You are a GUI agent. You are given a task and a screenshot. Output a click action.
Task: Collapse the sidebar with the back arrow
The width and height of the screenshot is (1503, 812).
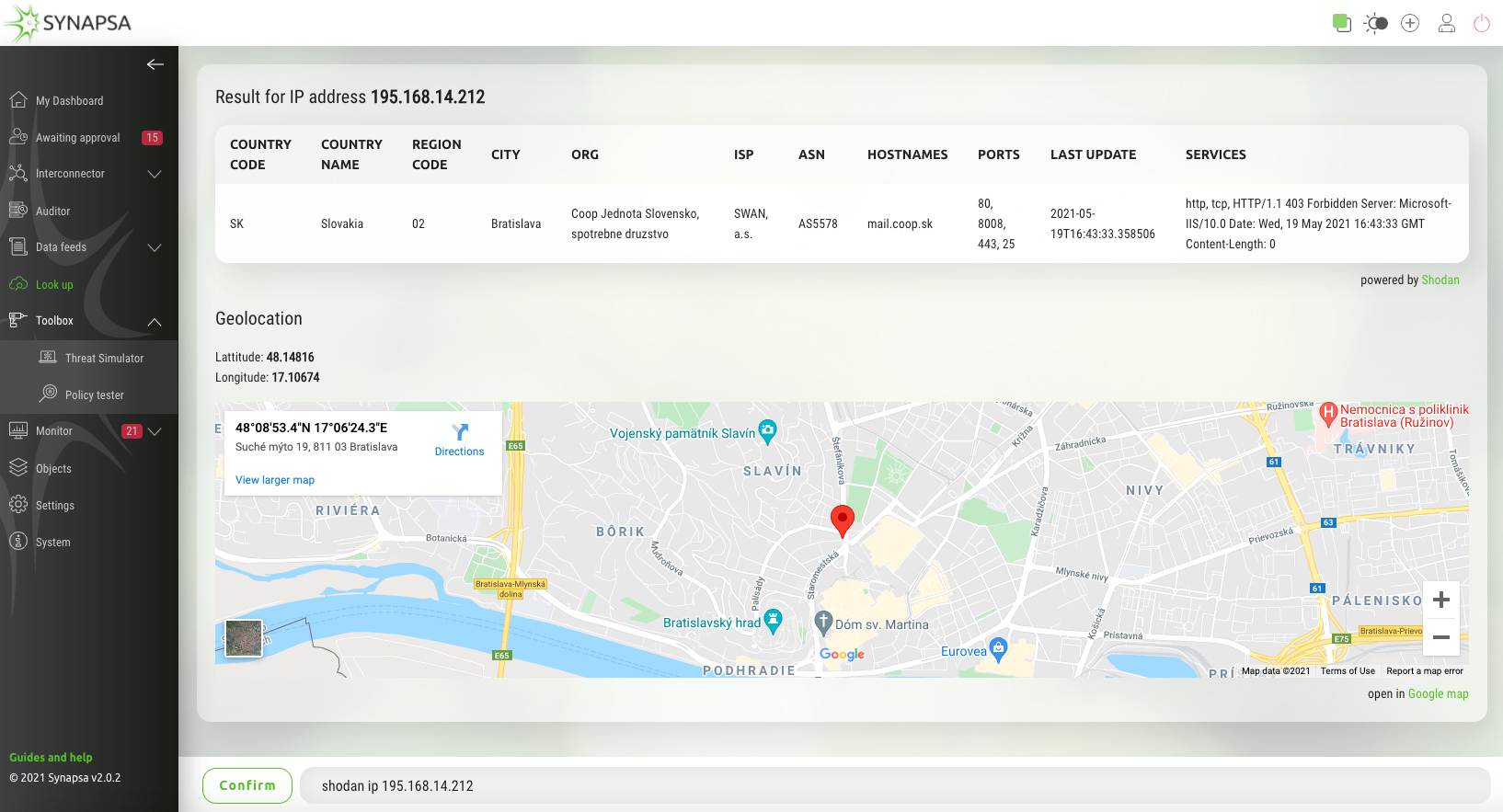[x=155, y=64]
